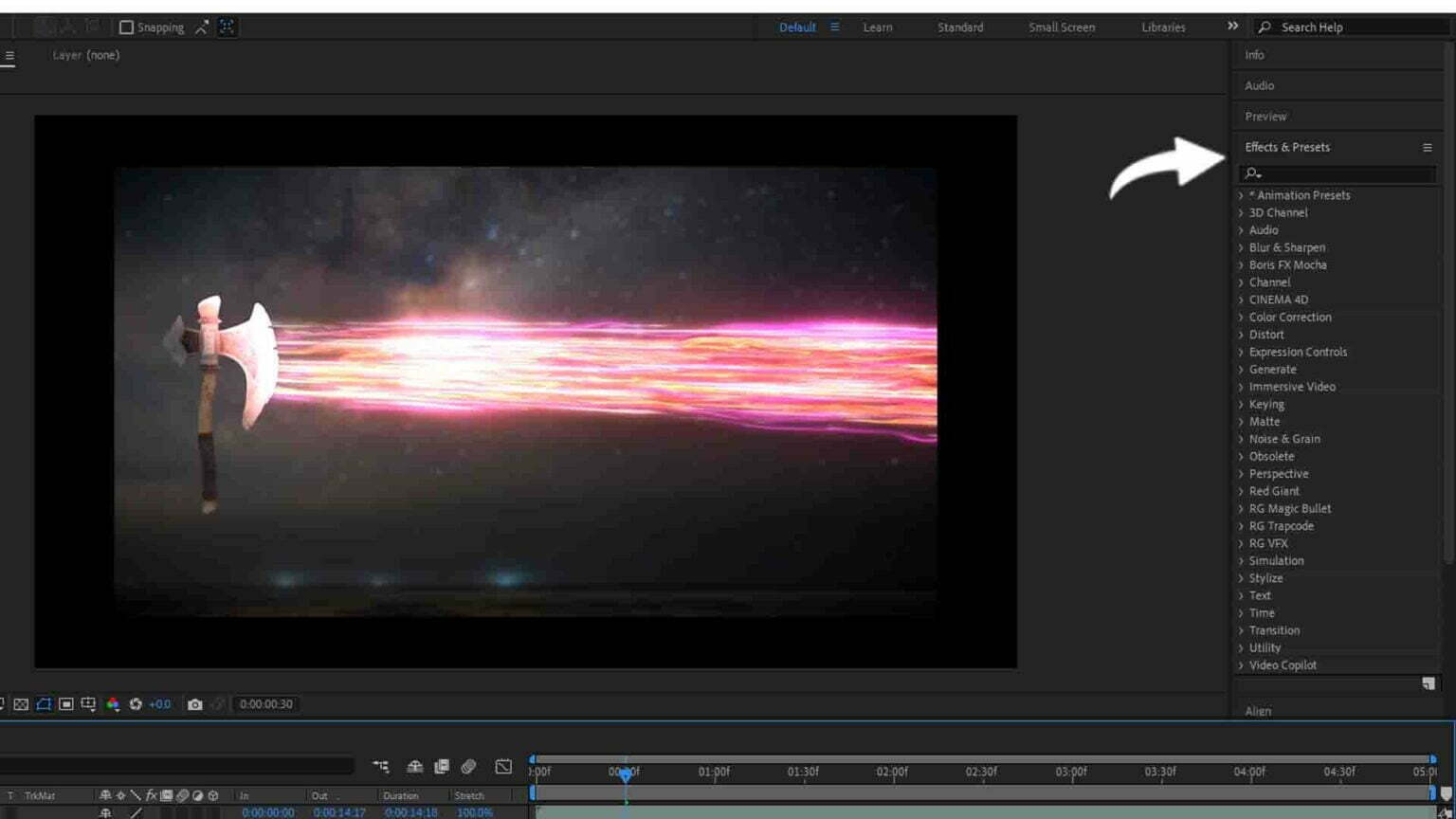Click the current time display timecode

266,704
